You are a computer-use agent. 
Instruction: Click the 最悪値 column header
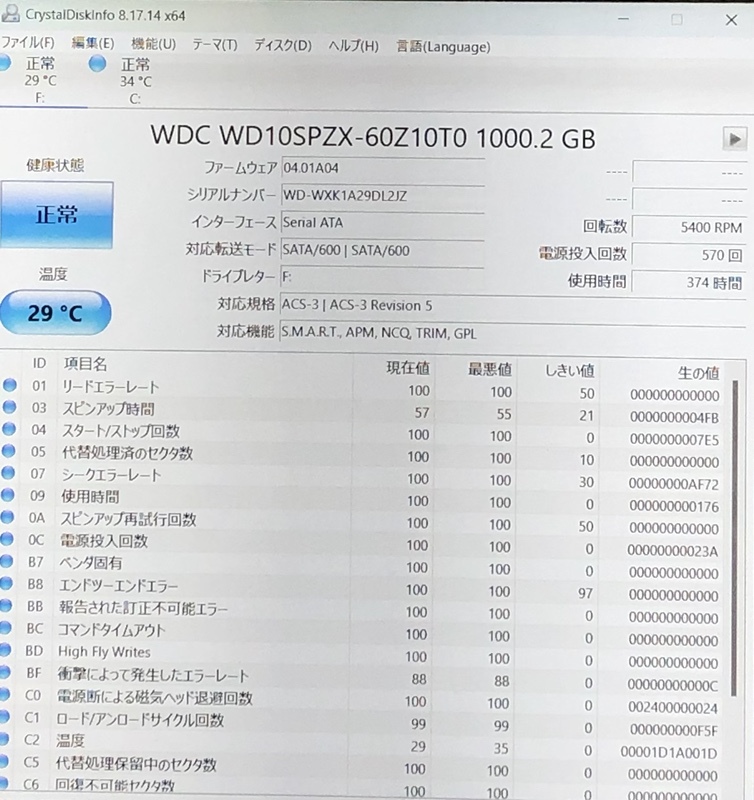tap(490, 369)
